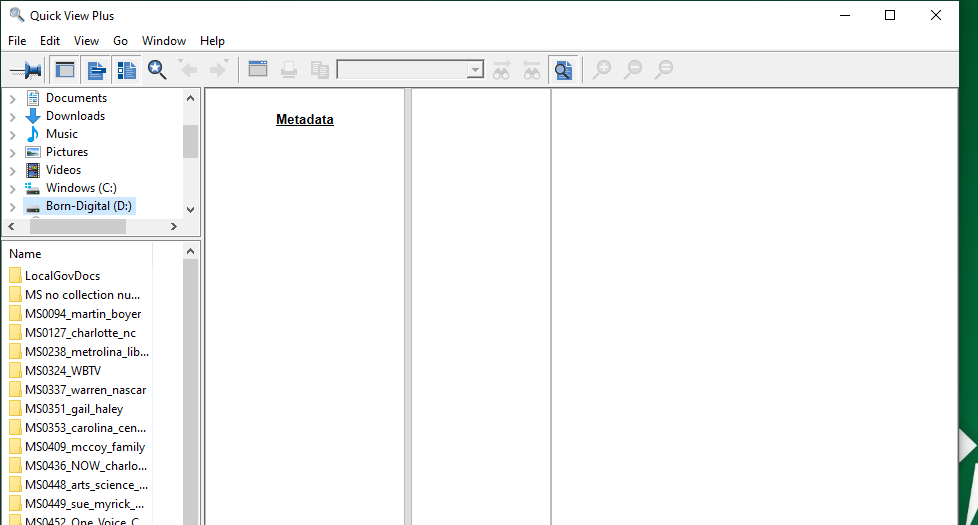
Task: Click the magnifier-with-star search icon
Action: [x=157, y=70]
